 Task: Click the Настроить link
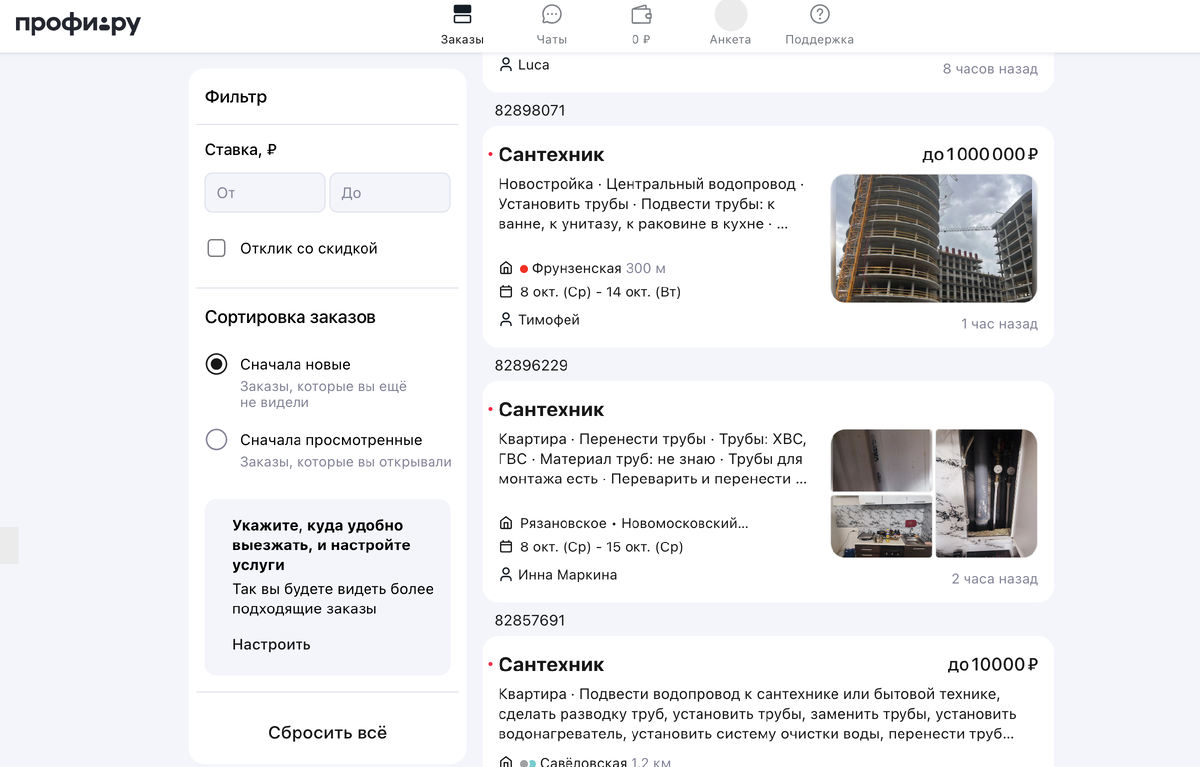pos(271,644)
